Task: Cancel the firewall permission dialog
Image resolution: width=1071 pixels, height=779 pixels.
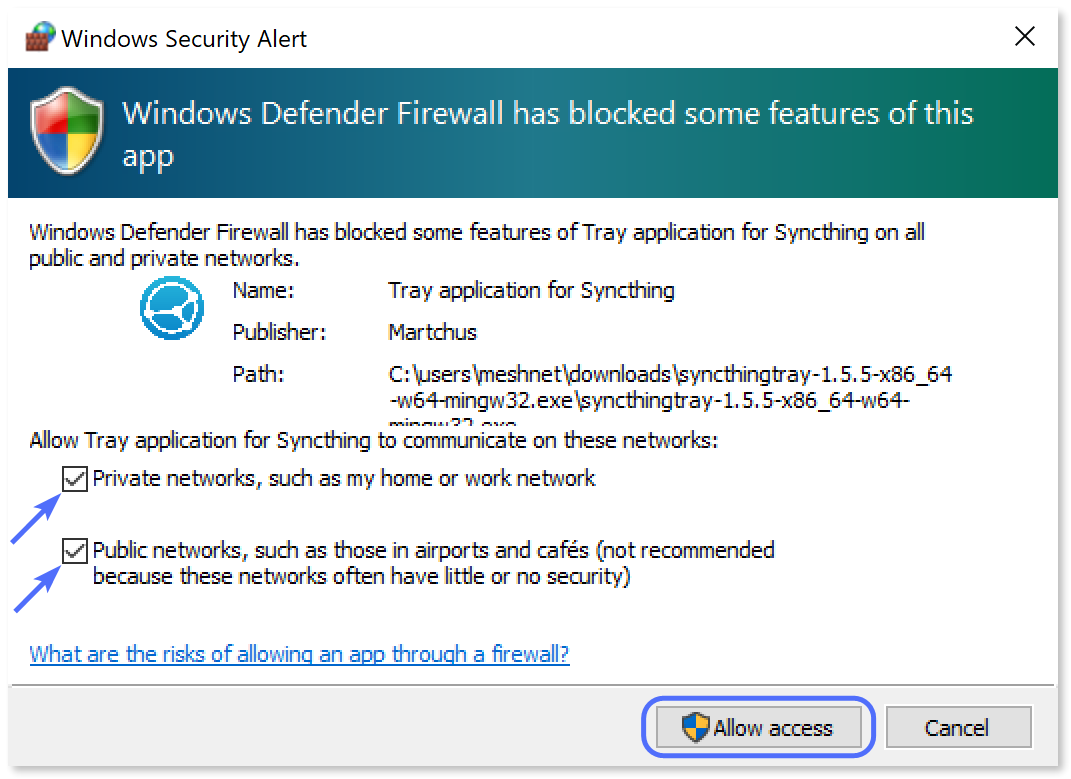Action: point(958,727)
